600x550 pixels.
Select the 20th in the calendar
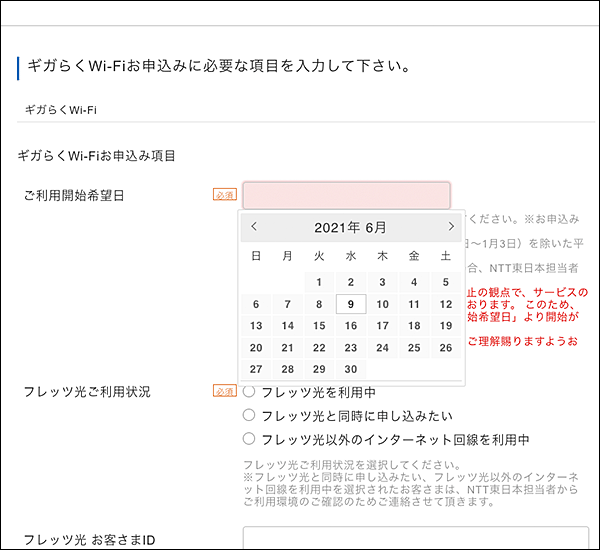[x=256, y=348]
